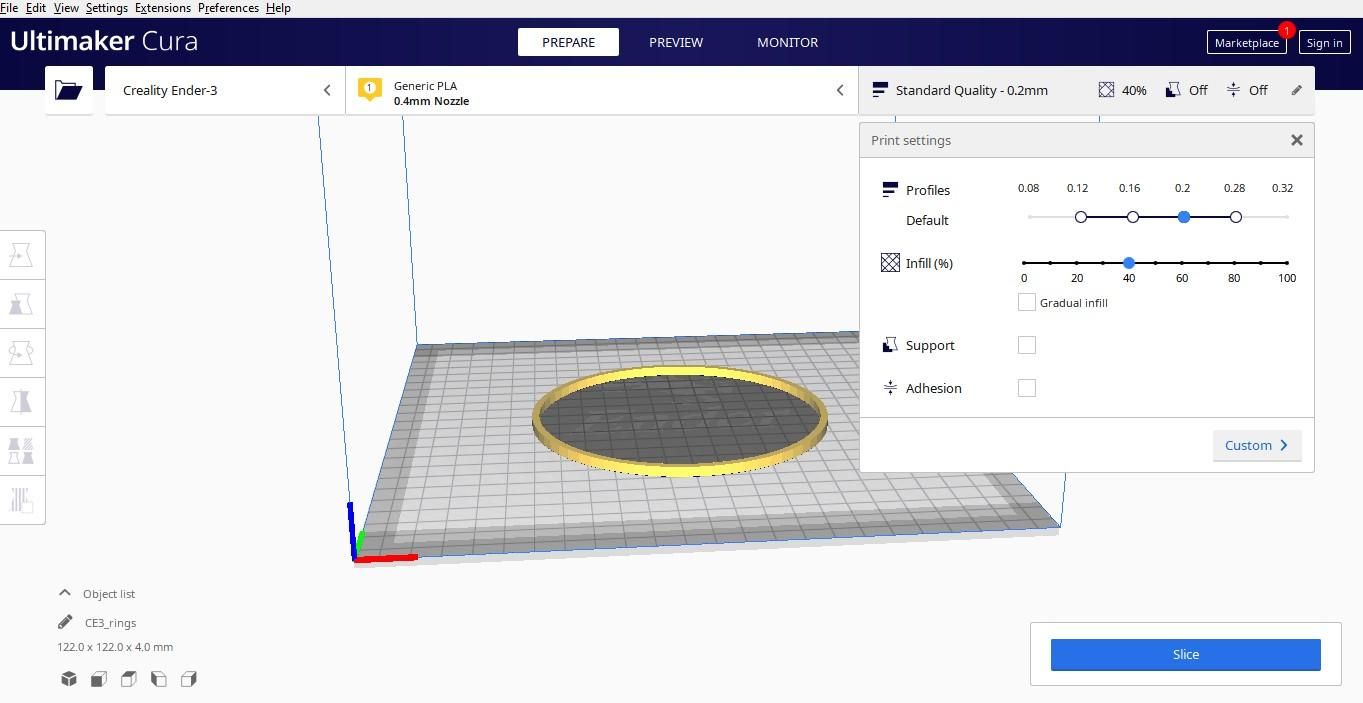Open the Extensions menu

point(163,8)
